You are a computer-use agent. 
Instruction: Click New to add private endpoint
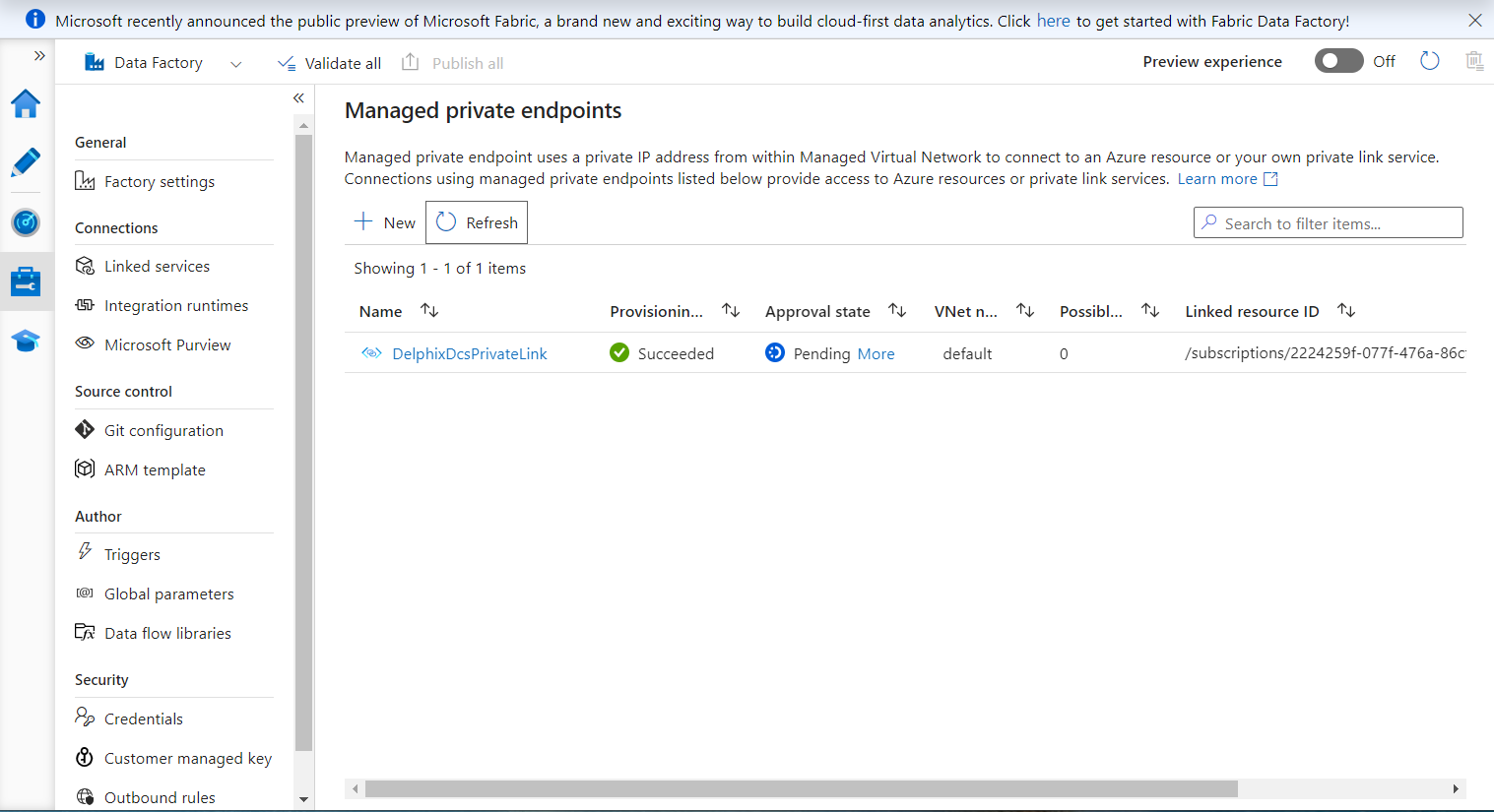point(385,222)
